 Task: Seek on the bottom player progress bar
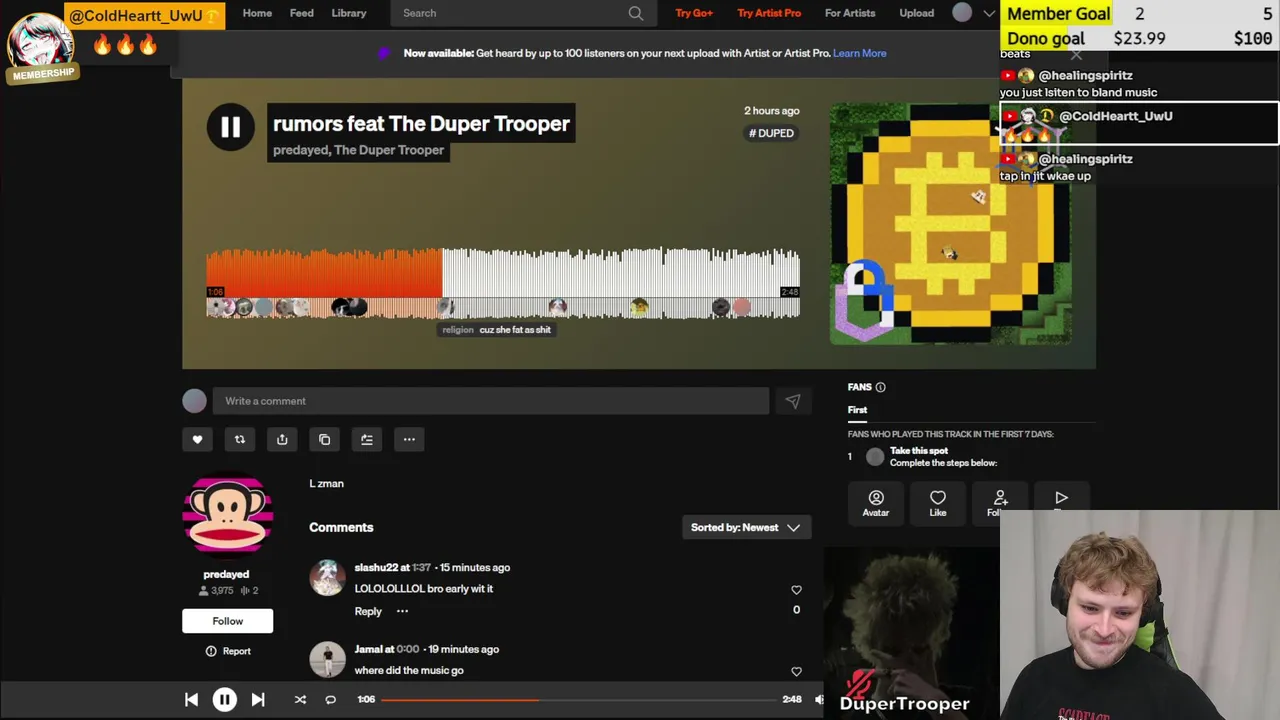tap(578, 700)
